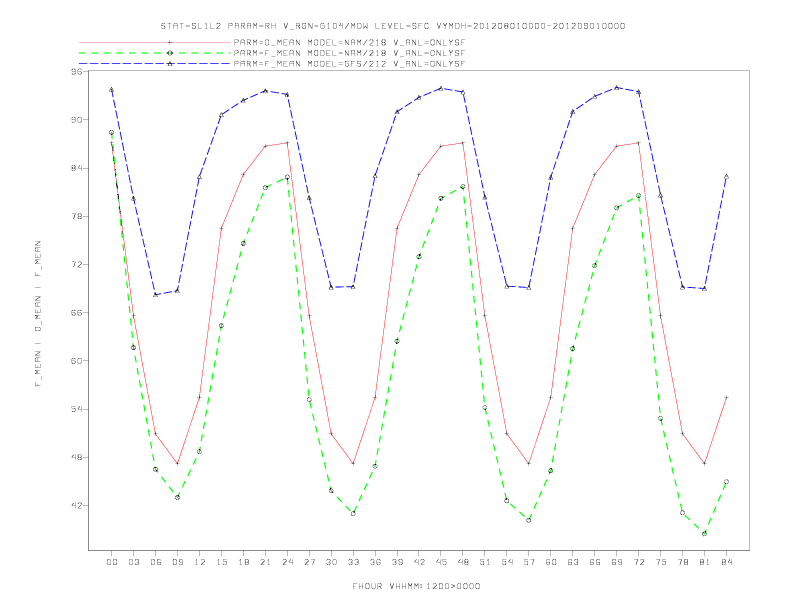This screenshot has height=612, width=792.
Task: Click the red O_MEAN plus point at hour 84
Action: pos(726,397)
